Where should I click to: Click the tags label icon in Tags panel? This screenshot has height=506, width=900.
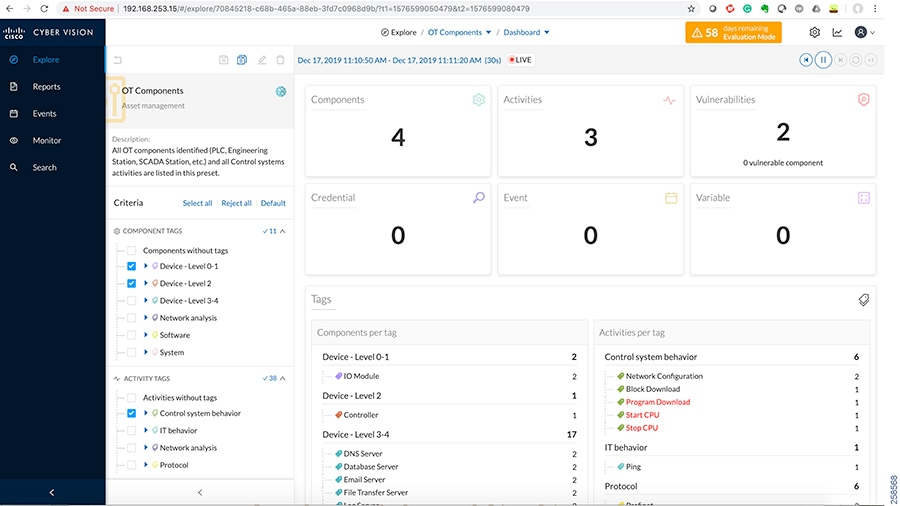pos(863,299)
